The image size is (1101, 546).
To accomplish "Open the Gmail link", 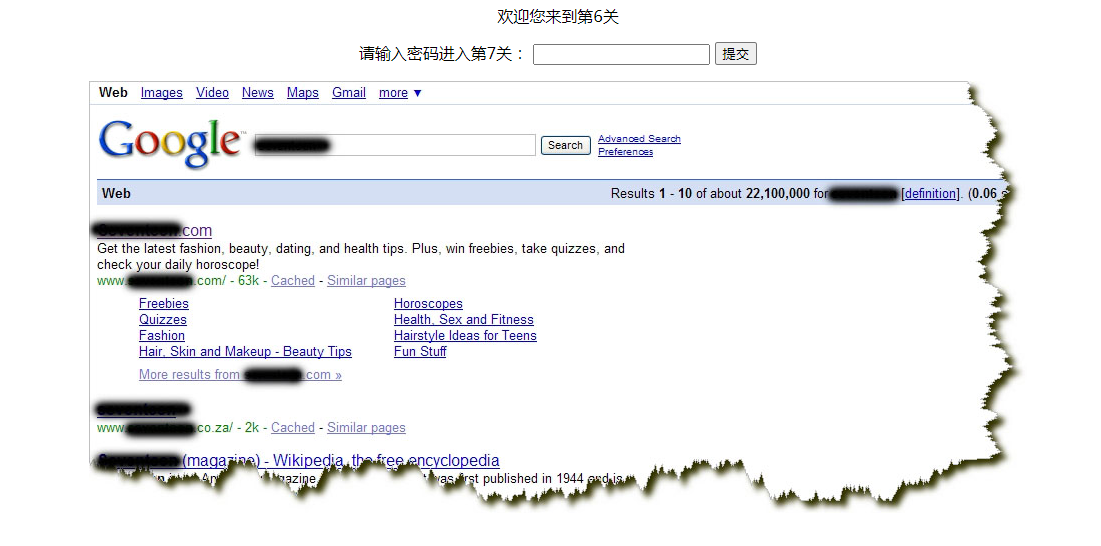I will coord(349,93).
